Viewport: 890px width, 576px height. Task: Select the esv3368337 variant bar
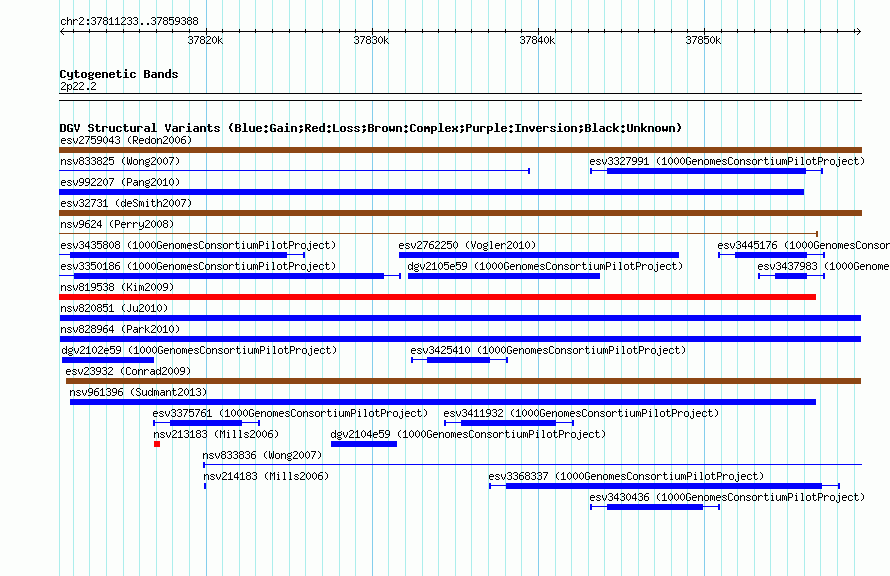(x=664, y=486)
